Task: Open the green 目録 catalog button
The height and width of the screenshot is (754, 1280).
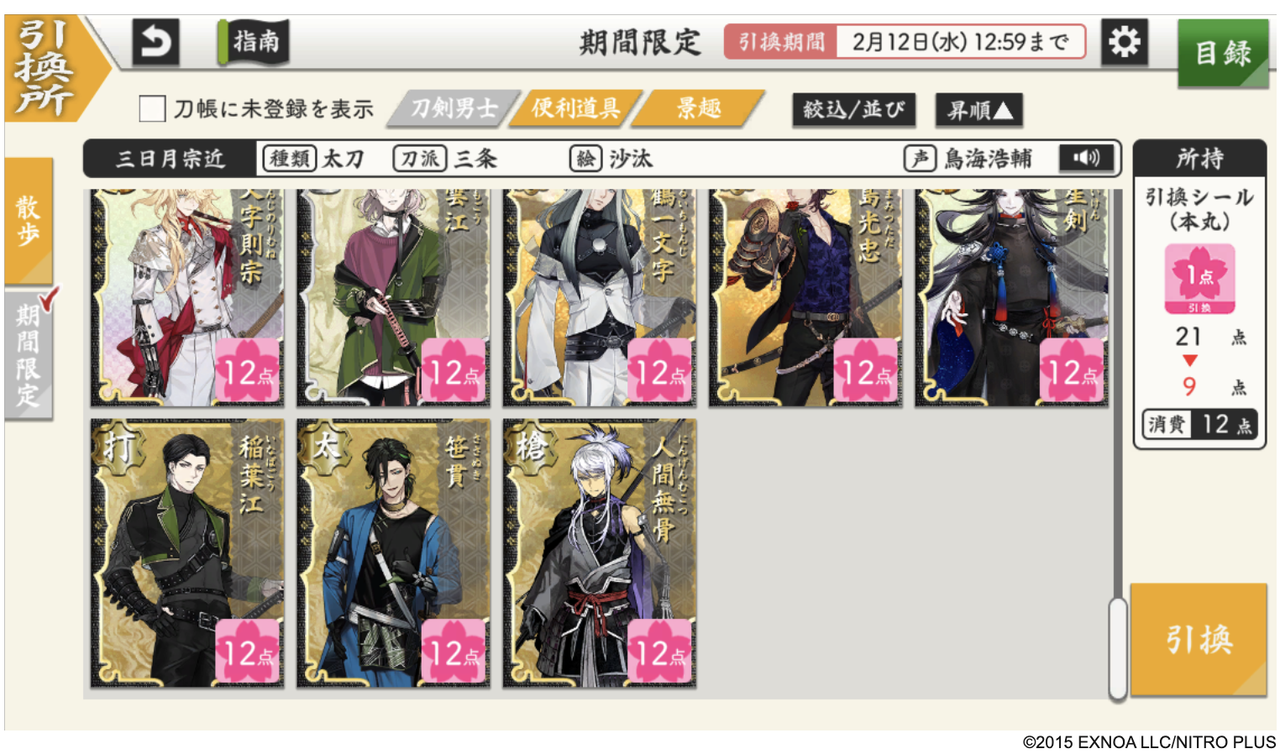Action: tap(1223, 52)
